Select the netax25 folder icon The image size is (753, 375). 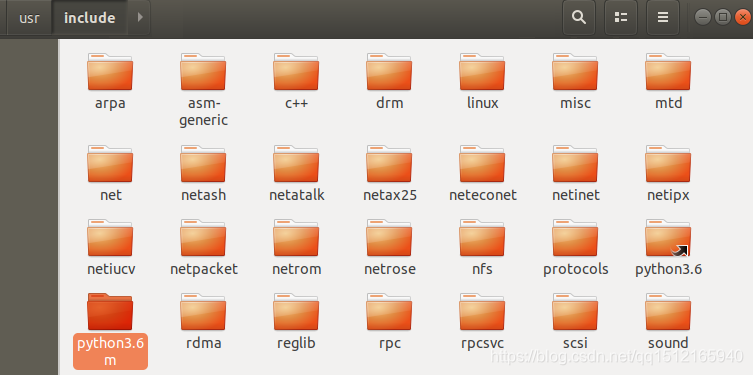(x=389, y=164)
